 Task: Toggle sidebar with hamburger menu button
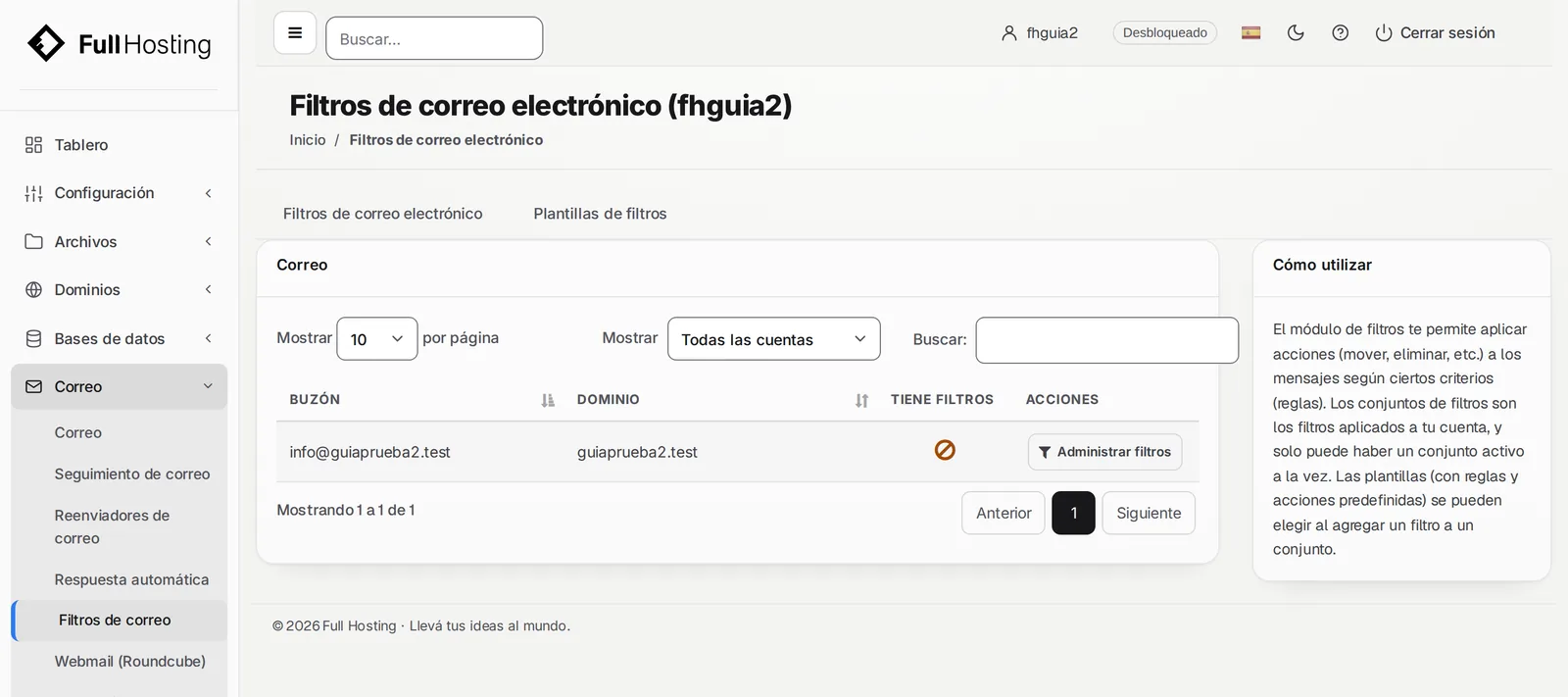tap(295, 33)
